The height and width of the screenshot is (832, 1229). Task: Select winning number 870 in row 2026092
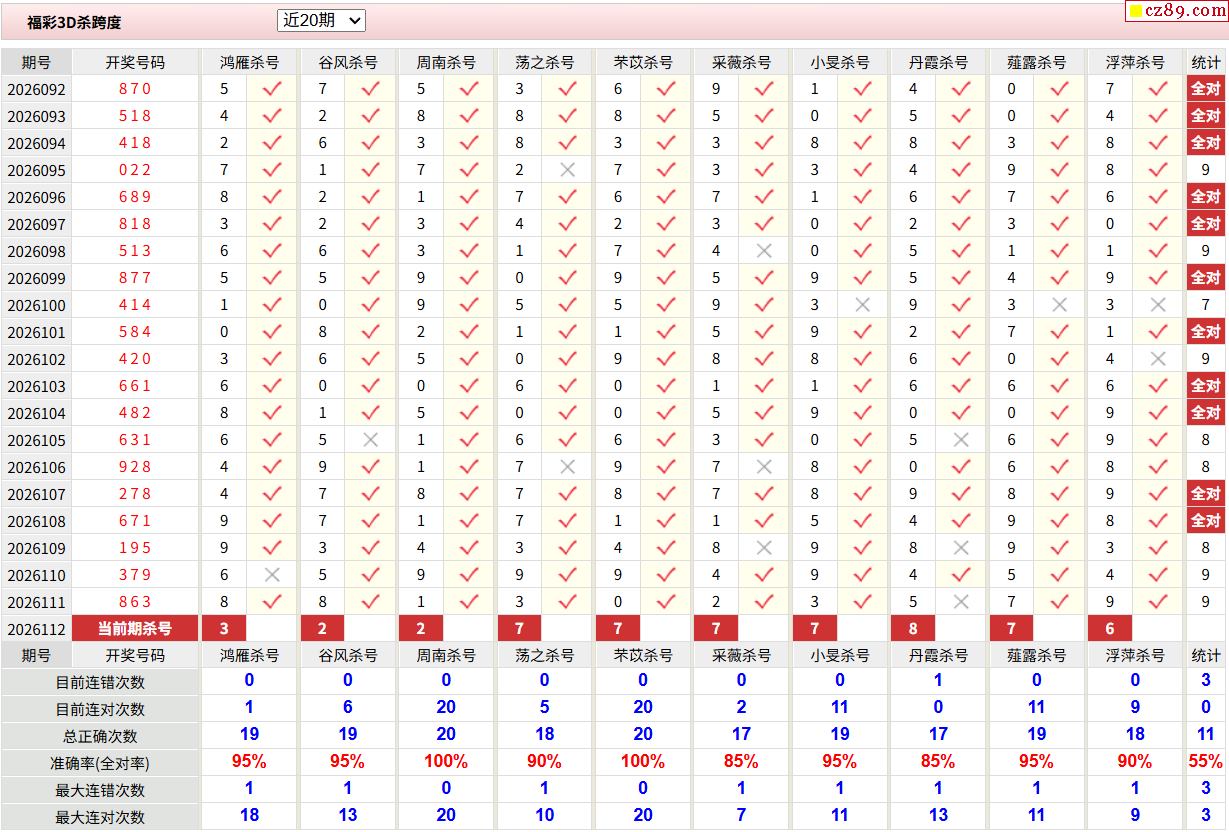click(x=135, y=89)
